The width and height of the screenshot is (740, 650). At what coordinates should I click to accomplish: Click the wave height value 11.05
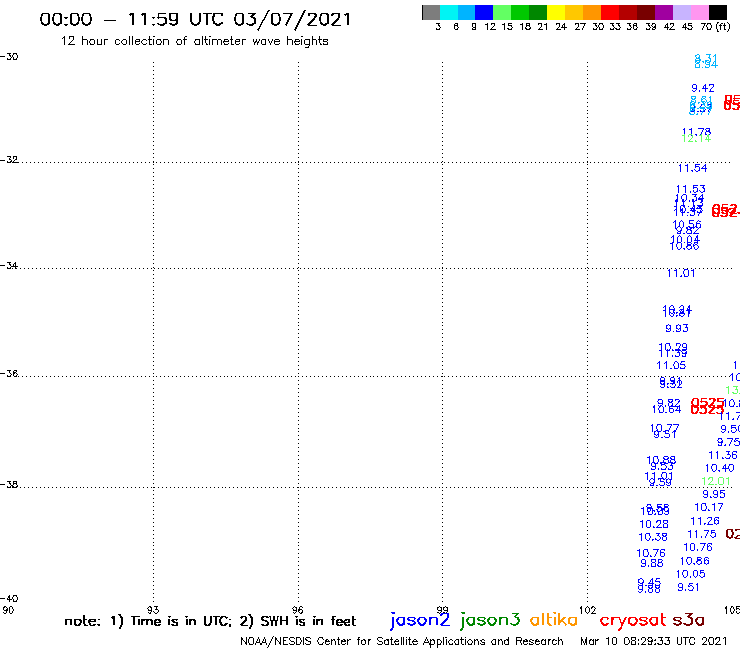pos(671,365)
